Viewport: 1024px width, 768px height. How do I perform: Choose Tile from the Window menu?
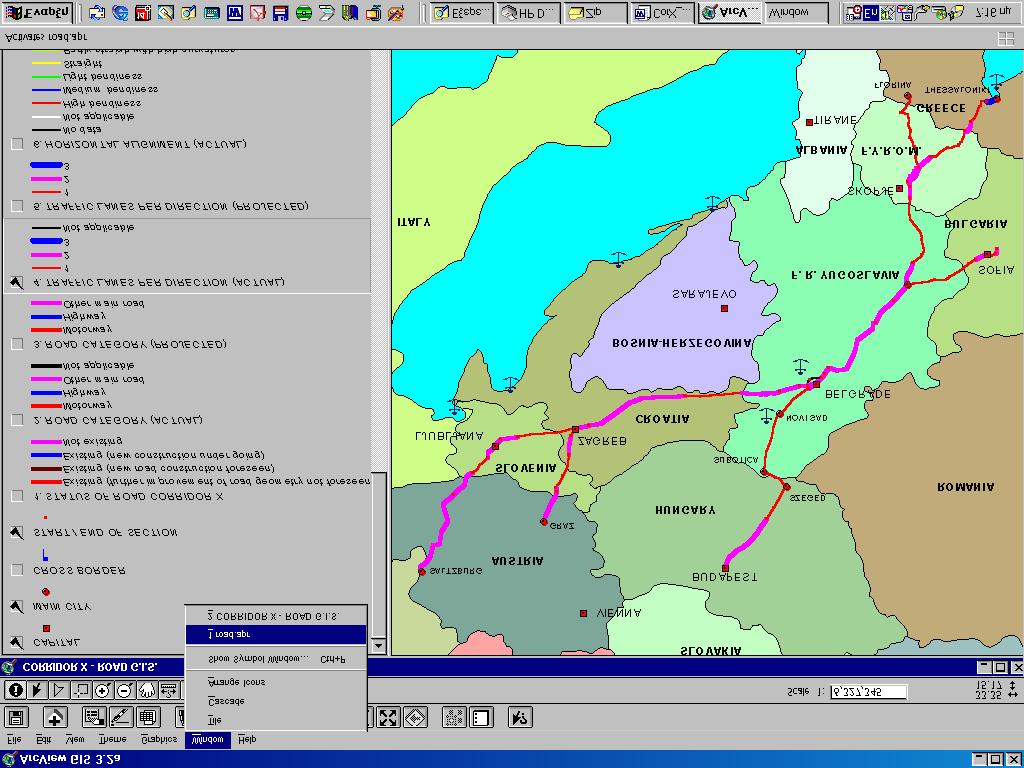pos(276,720)
